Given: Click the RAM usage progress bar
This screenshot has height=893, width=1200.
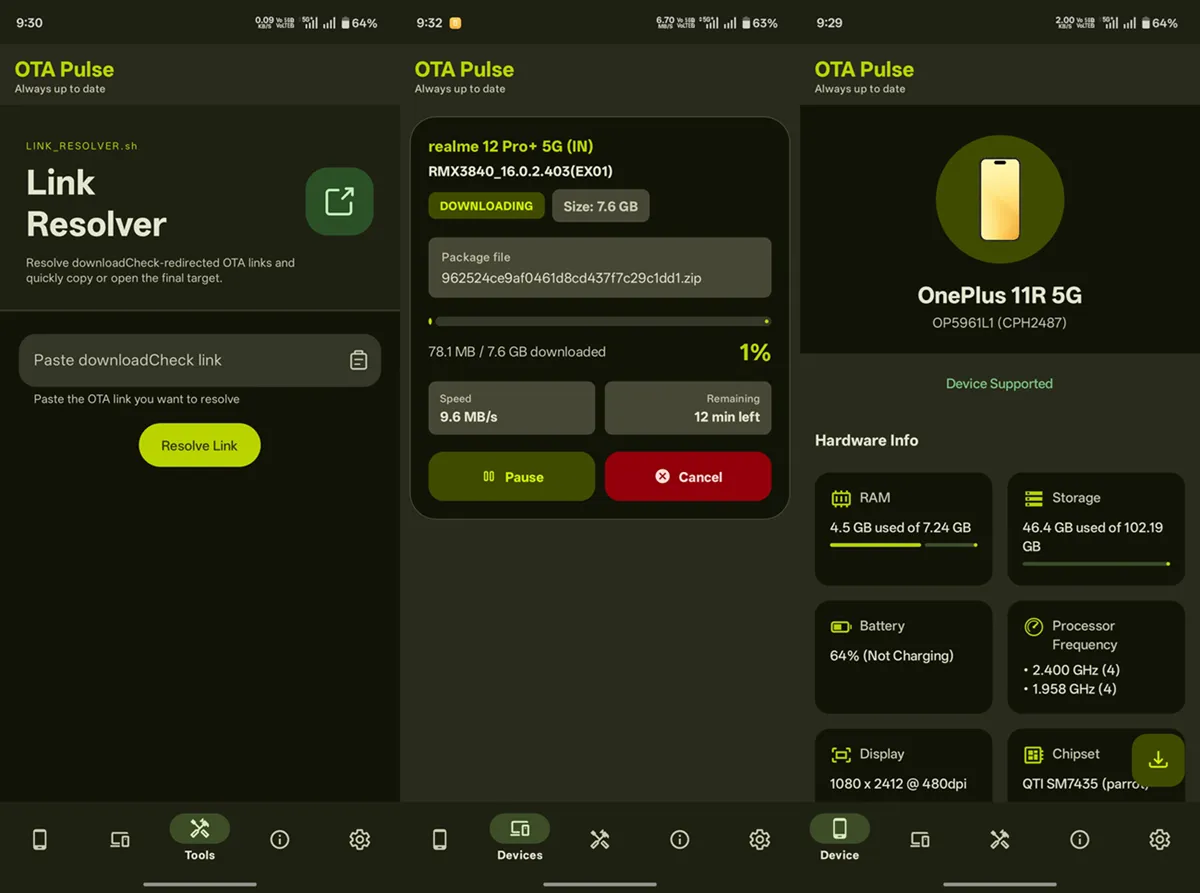Looking at the screenshot, I should 903,545.
